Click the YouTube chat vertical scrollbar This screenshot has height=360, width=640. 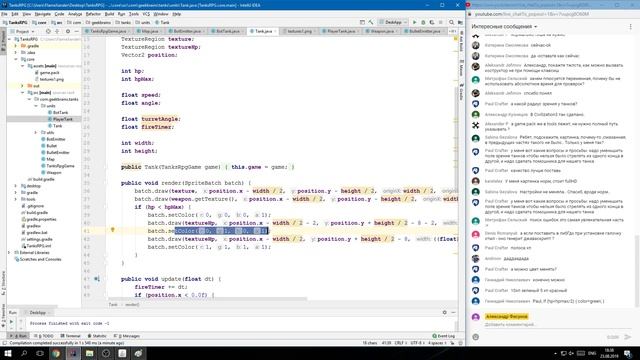pyautogui.click(x=637, y=271)
